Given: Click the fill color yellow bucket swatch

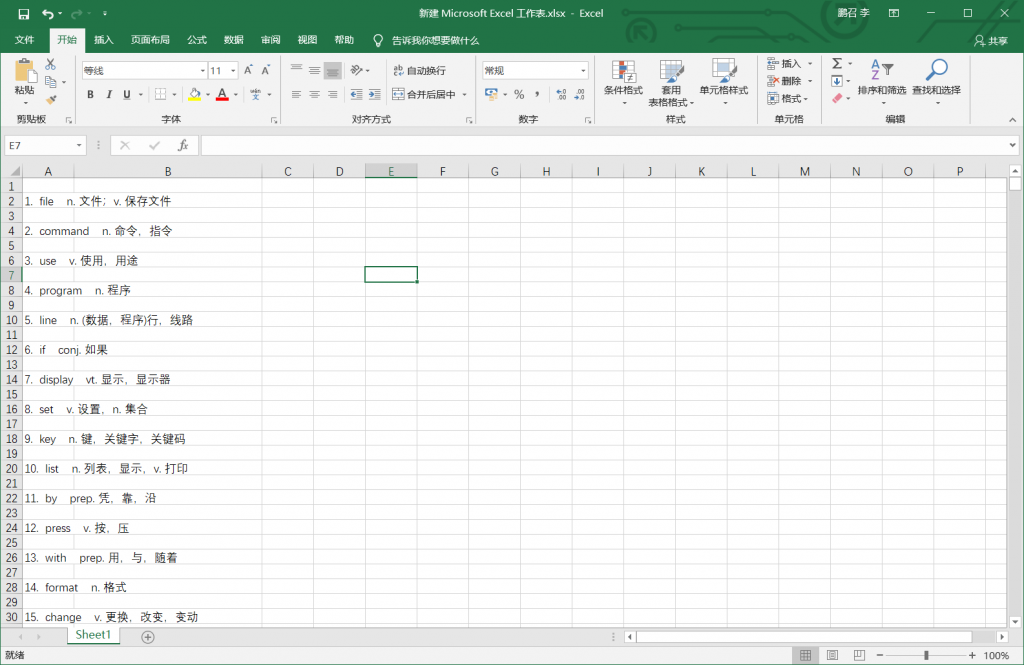Looking at the screenshot, I should click(x=194, y=95).
